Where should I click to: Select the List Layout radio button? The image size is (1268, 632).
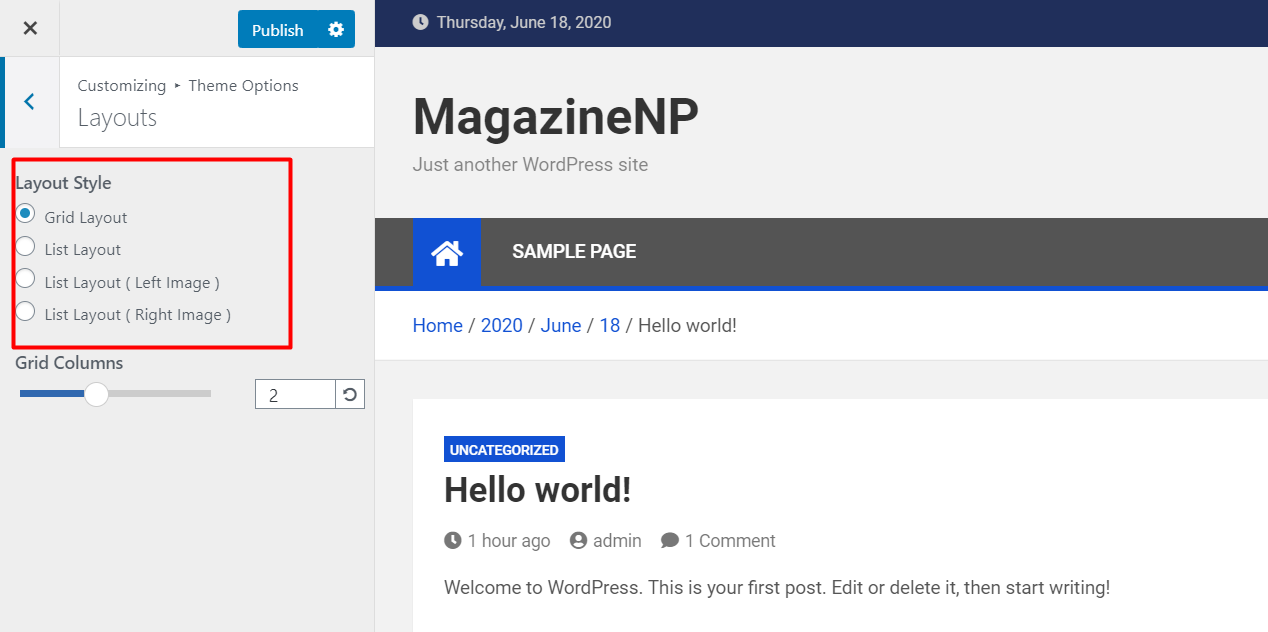click(x=26, y=246)
